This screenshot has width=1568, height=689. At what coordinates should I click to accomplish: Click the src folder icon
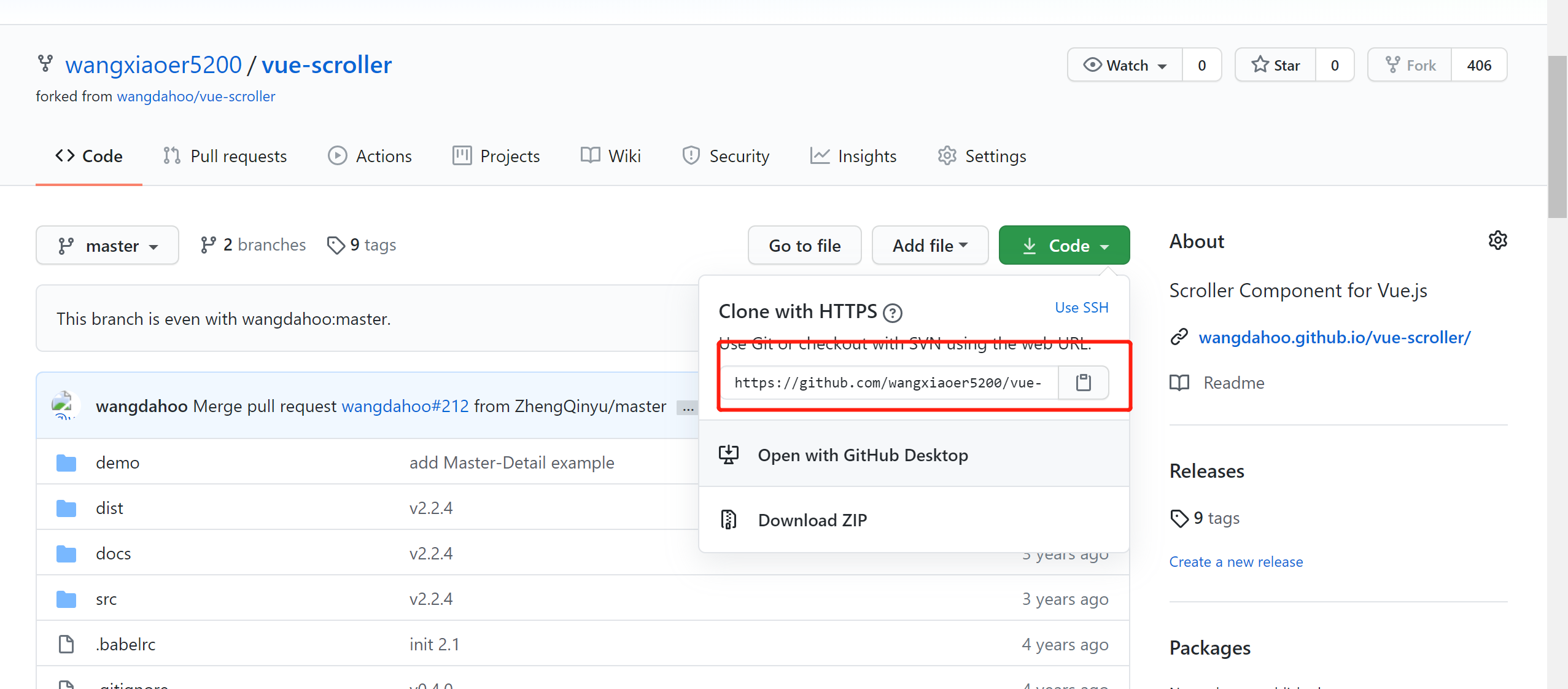66,599
